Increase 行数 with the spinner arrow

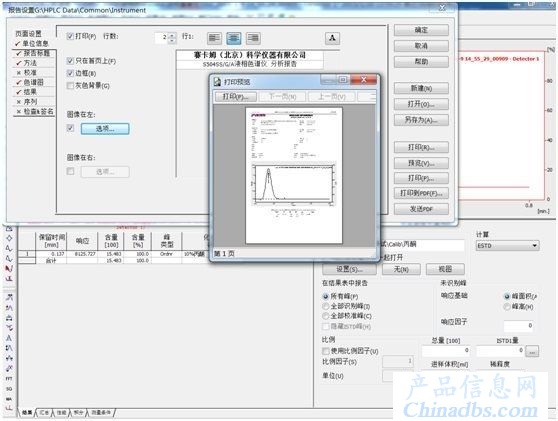click(172, 35)
